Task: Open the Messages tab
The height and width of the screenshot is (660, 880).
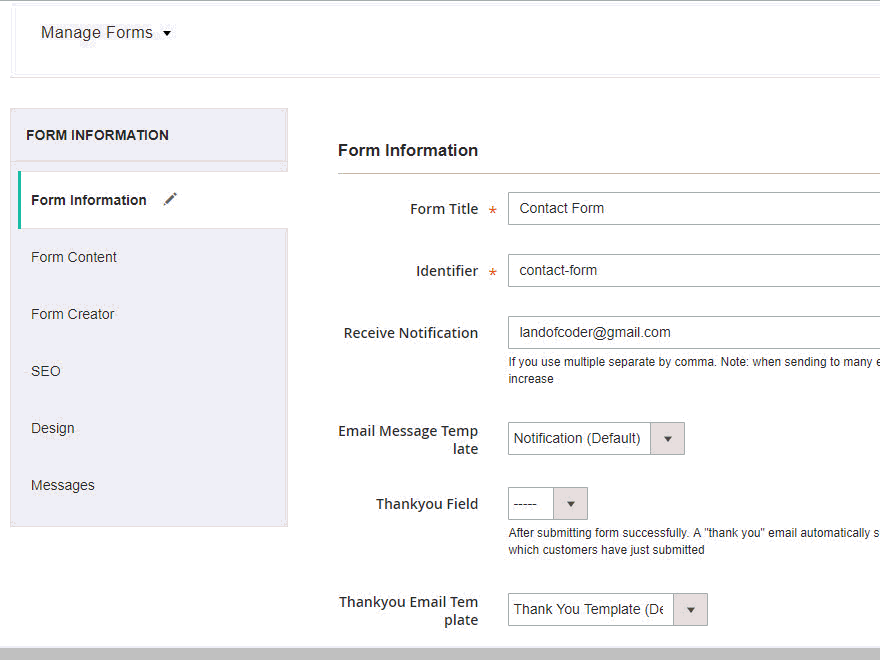Action: 63,485
